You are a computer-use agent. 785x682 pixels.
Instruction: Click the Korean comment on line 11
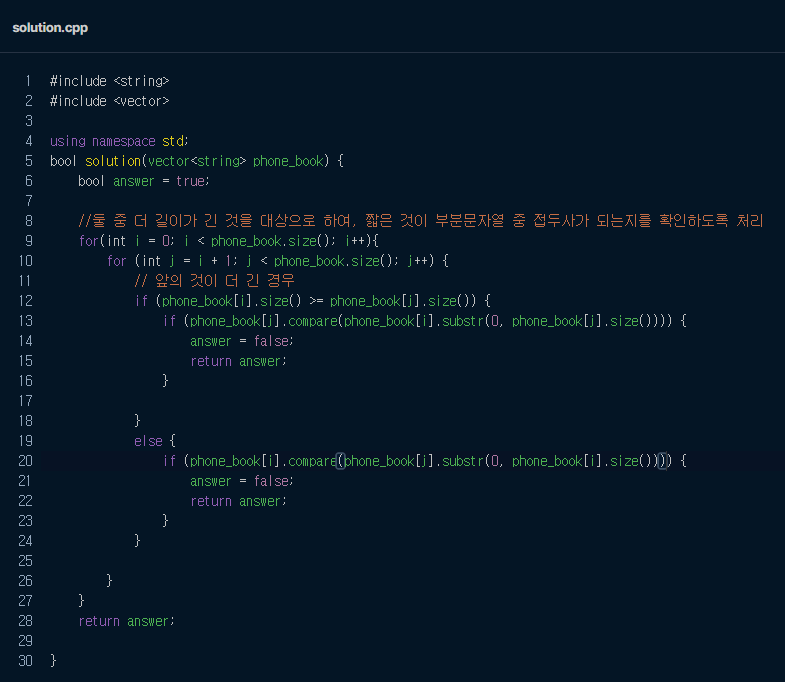[x=215, y=281]
